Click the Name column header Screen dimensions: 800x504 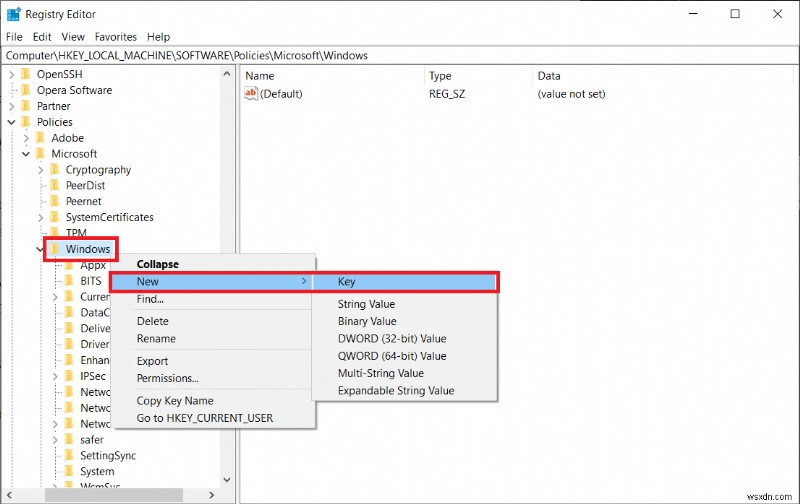[x=332, y=76]
